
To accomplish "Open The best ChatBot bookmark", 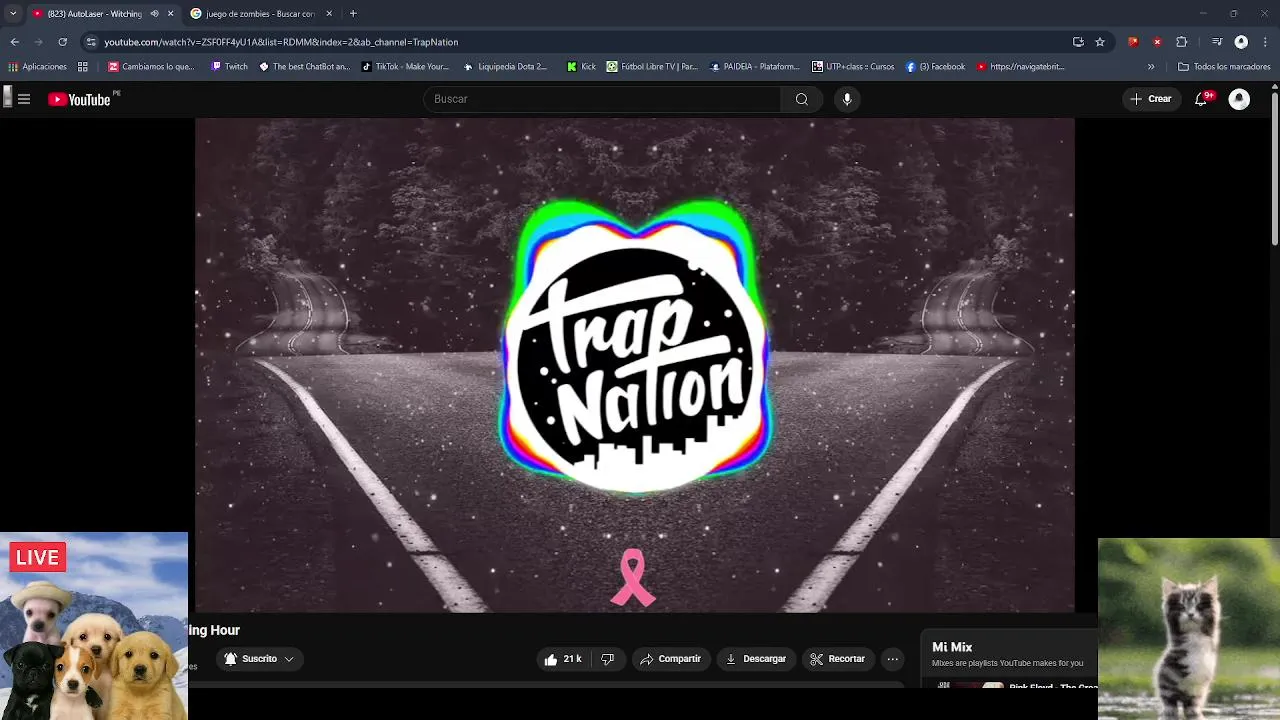I will [305, 67].
